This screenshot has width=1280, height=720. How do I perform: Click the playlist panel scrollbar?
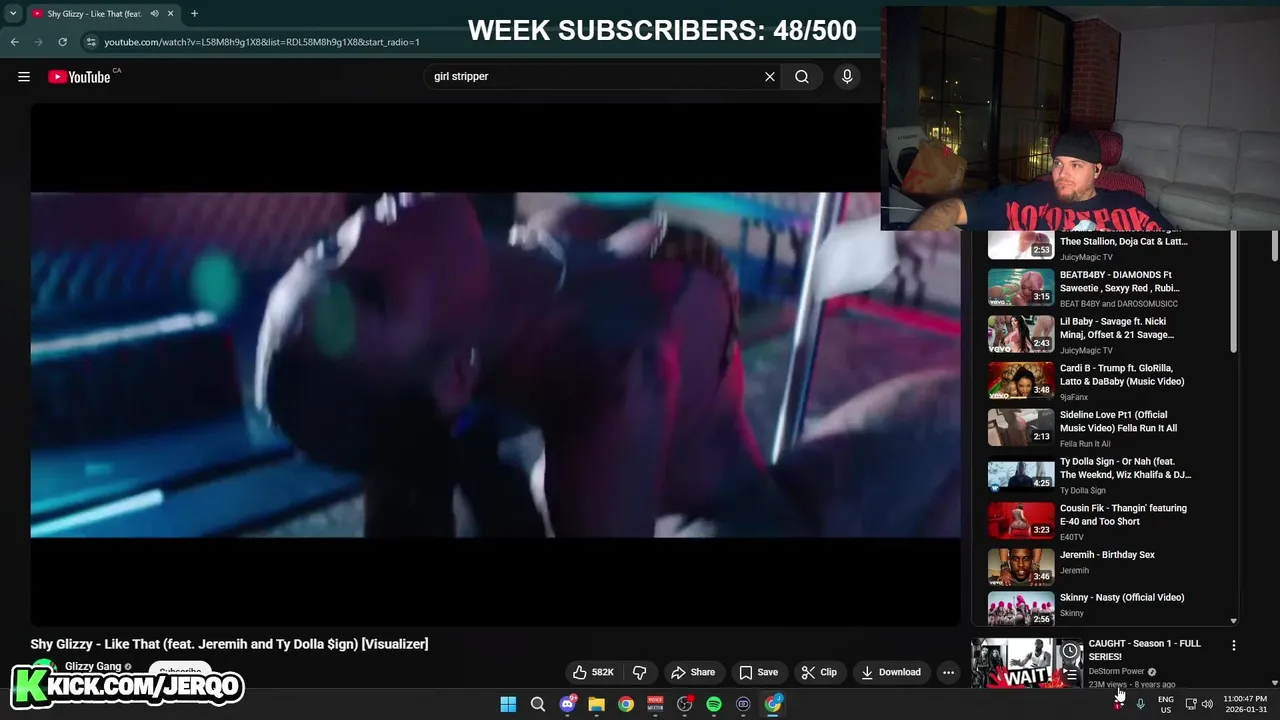(1233, 292)
